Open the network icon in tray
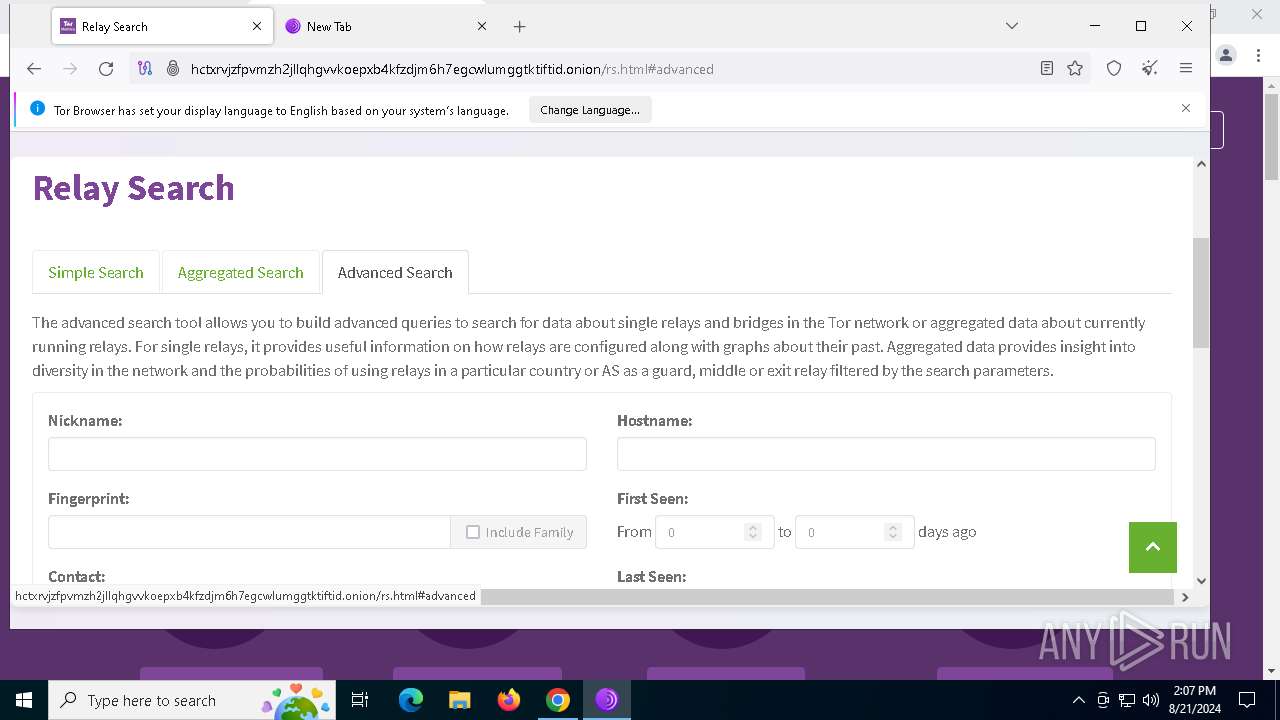1280x720 pixels. 1127,700
